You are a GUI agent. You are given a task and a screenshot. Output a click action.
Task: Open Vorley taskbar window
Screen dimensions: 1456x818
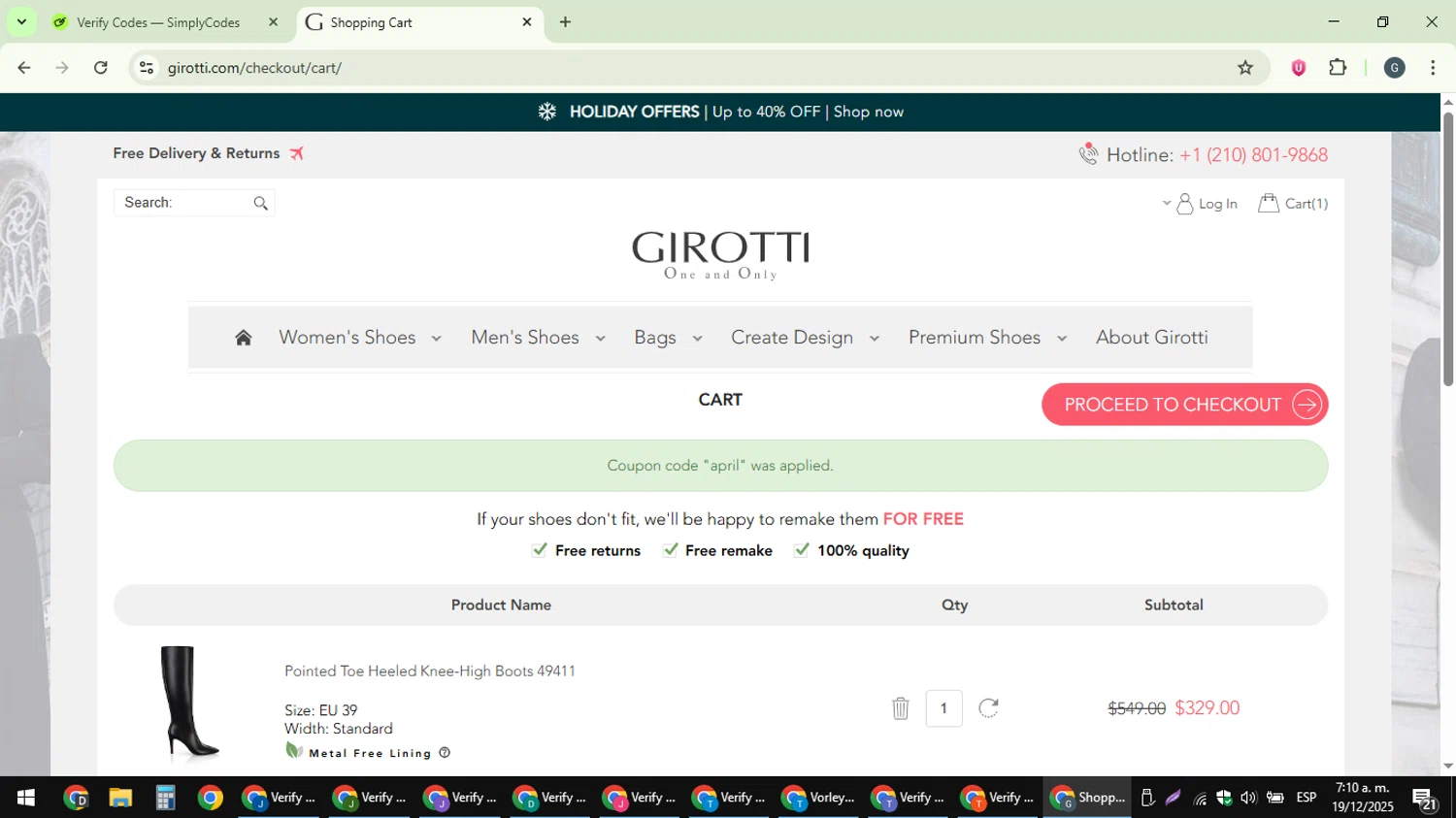[x=819, y=798]
